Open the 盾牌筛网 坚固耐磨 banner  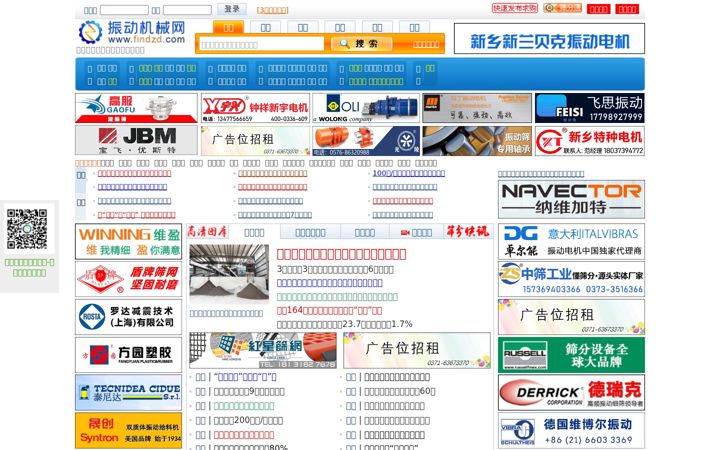(x=129, y=279)
